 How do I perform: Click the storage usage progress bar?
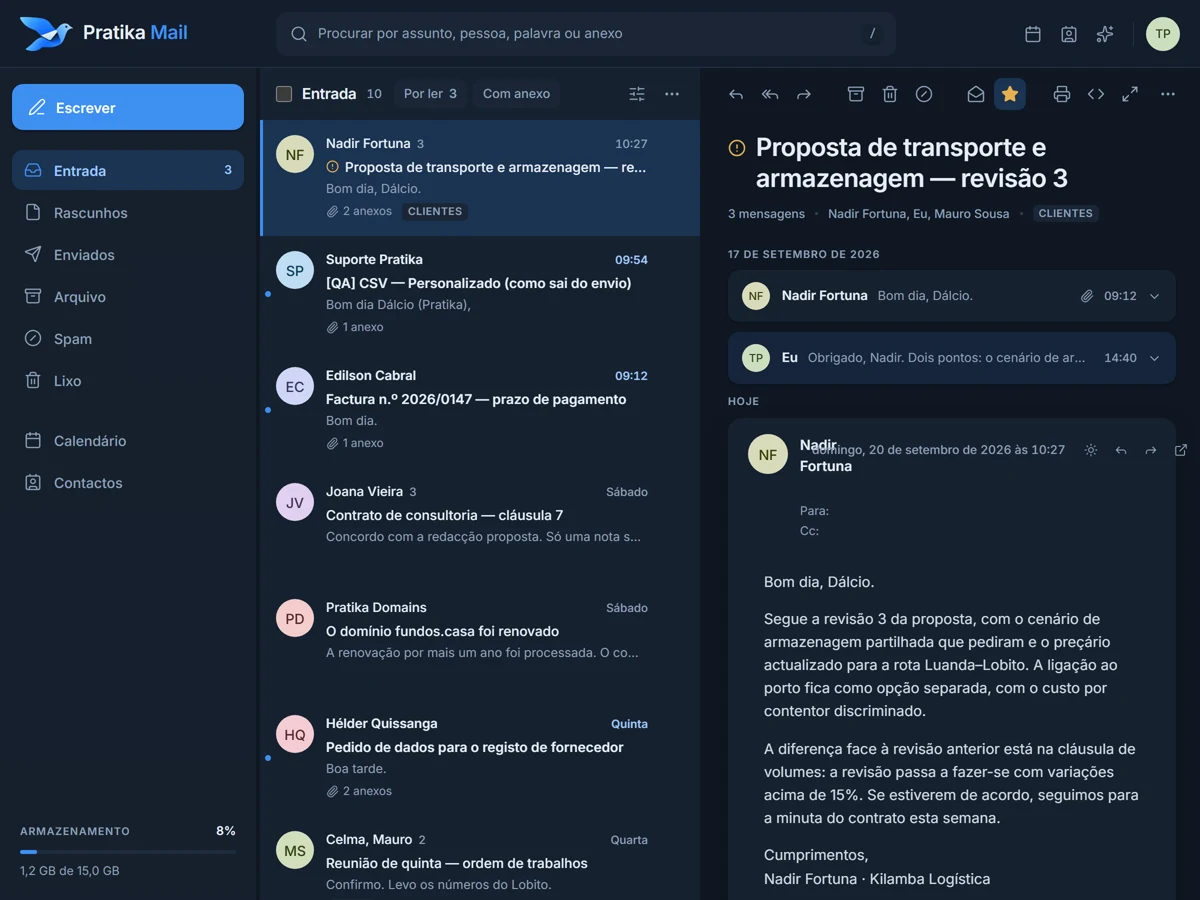[x=128, y=852]
